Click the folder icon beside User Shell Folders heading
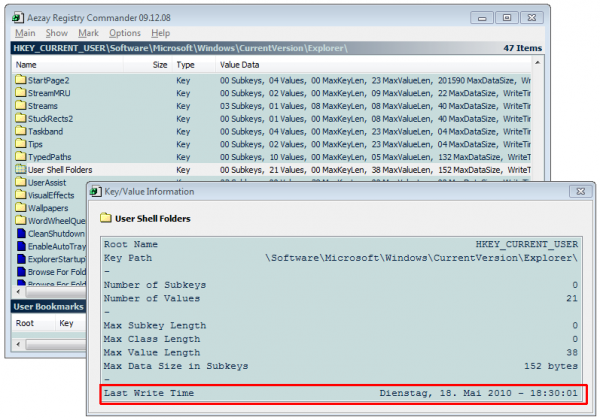This screenshot has width=600, height=420. coord(106,218)
